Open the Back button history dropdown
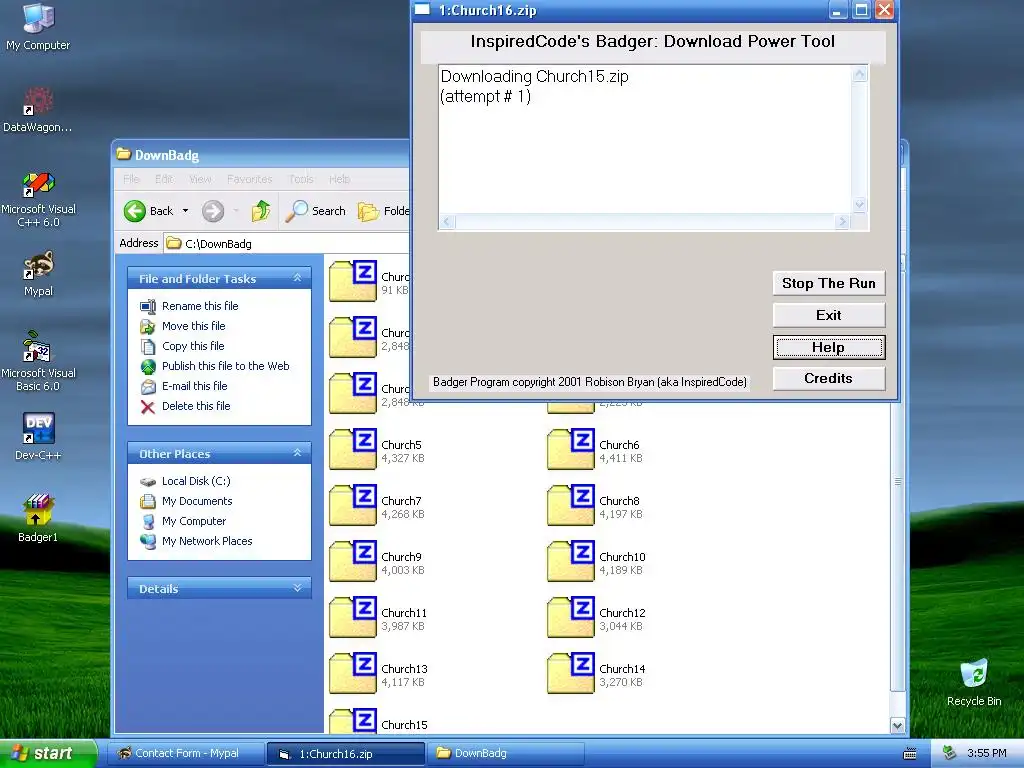This screenshot has width=1024, height=768. point(185,211)
